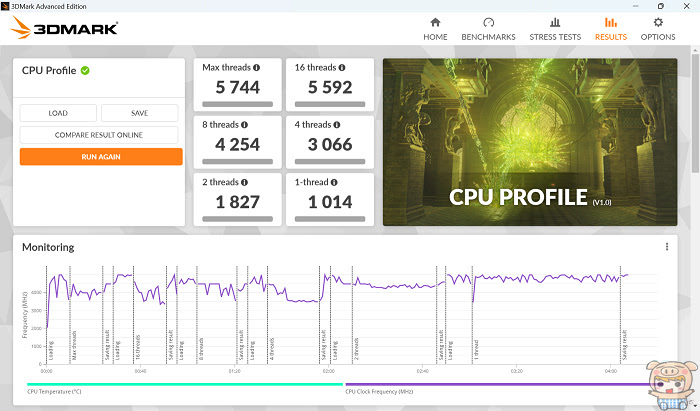
Task: Click the 16 threads score 5 592
Action: (330, 87)
